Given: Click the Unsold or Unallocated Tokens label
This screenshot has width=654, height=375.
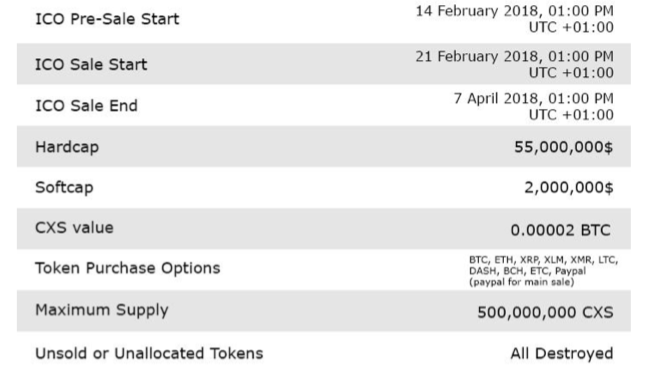Looking at the screenshot, I should (149, 354).
